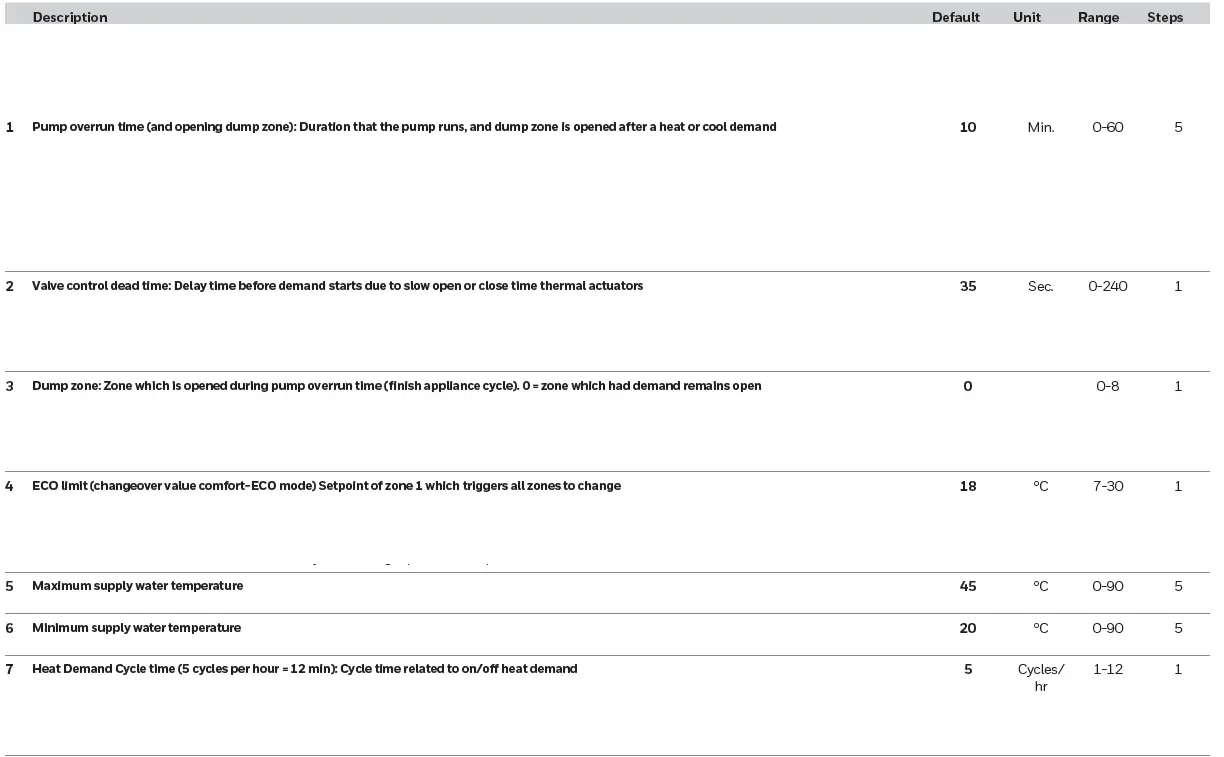Click the Dump zone parameter description
This screenshot has height=757, width=1224.
(396, 386)
